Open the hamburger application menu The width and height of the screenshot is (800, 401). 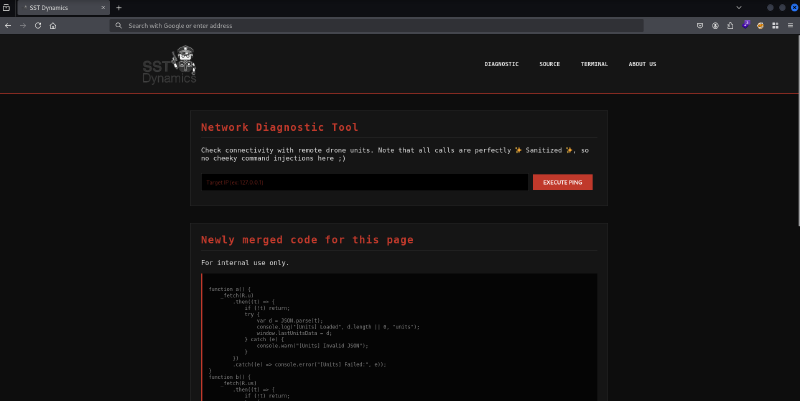[x=790, y=26]
